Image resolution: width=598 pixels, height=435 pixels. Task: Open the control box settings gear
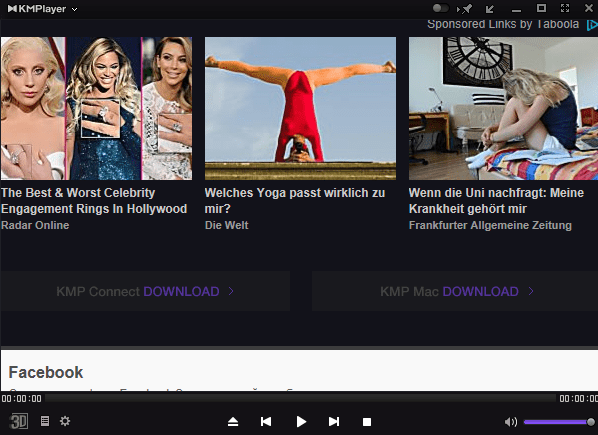65,421
